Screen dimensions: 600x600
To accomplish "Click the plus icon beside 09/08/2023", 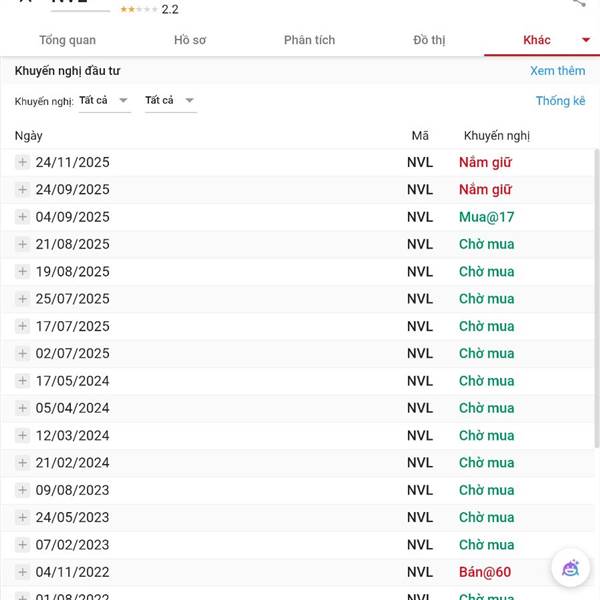I will point(23,490).
